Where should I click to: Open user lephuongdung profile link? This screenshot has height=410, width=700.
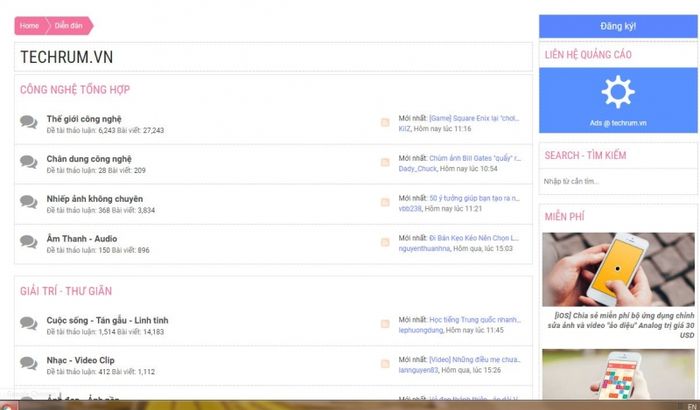tap(421, 330)
